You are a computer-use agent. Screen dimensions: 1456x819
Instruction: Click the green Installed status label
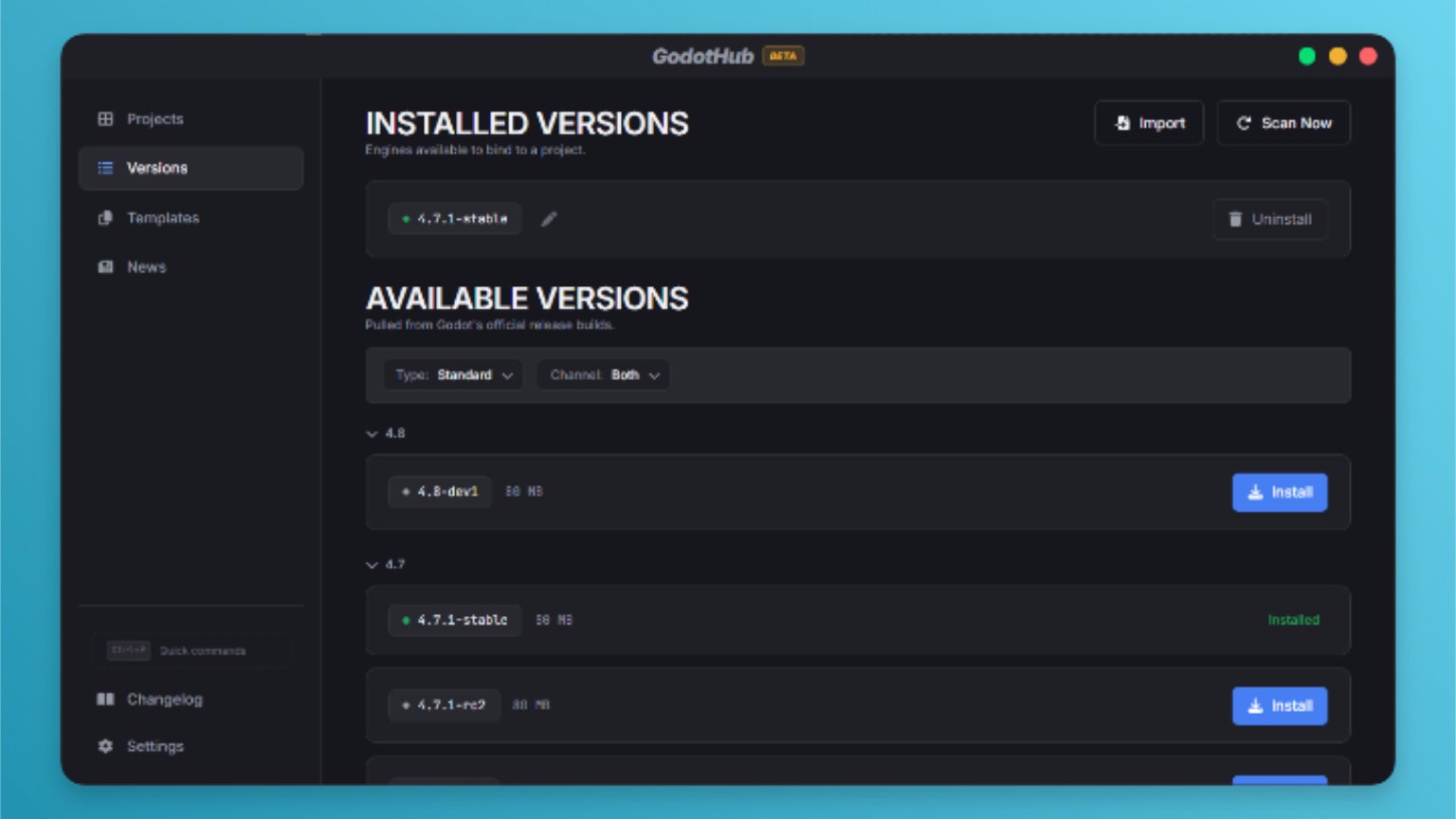pyautogui.click(x=1294, y=620)
